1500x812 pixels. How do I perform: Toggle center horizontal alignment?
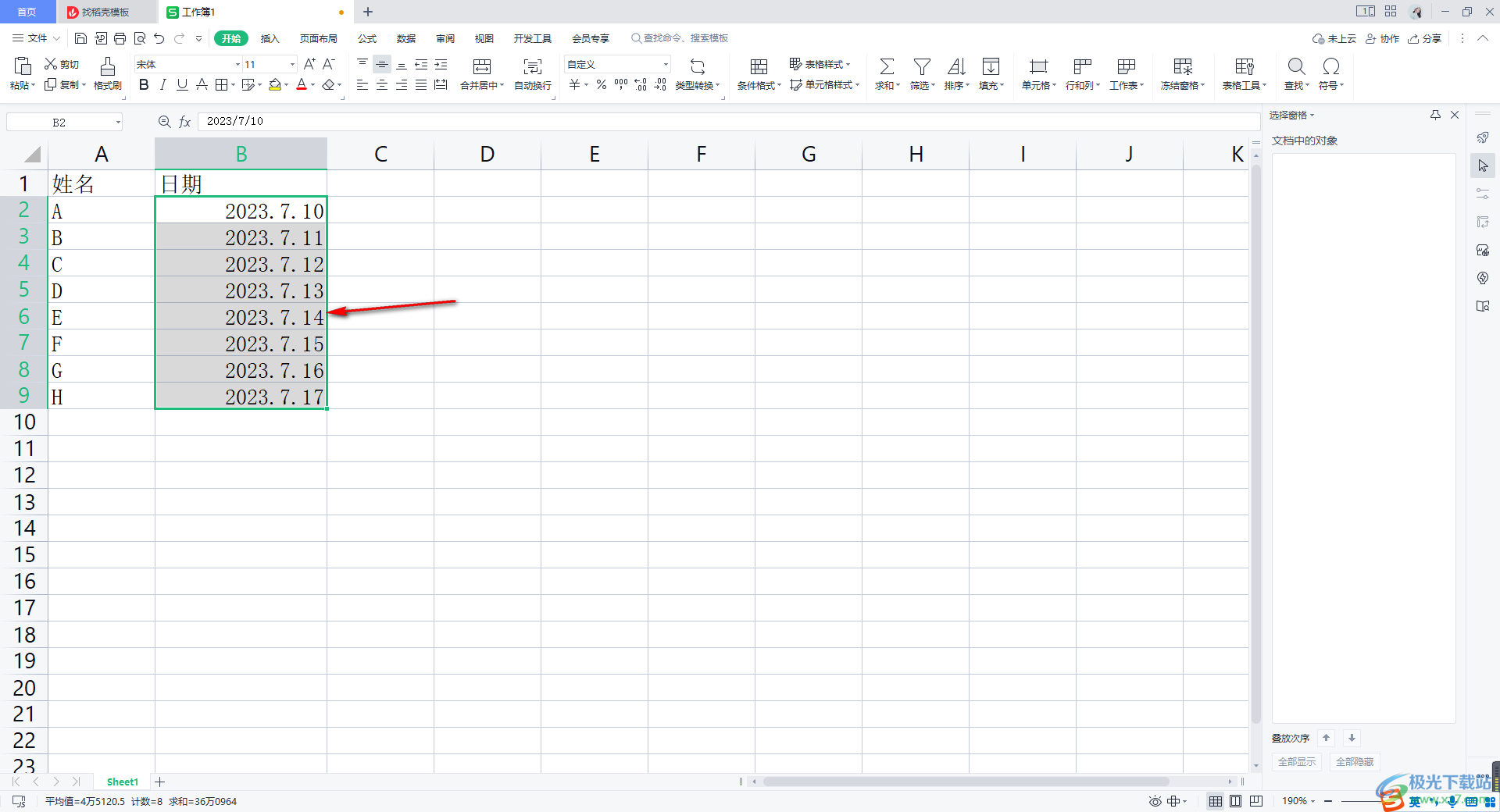pyautogui.click(x=382, y=85)
